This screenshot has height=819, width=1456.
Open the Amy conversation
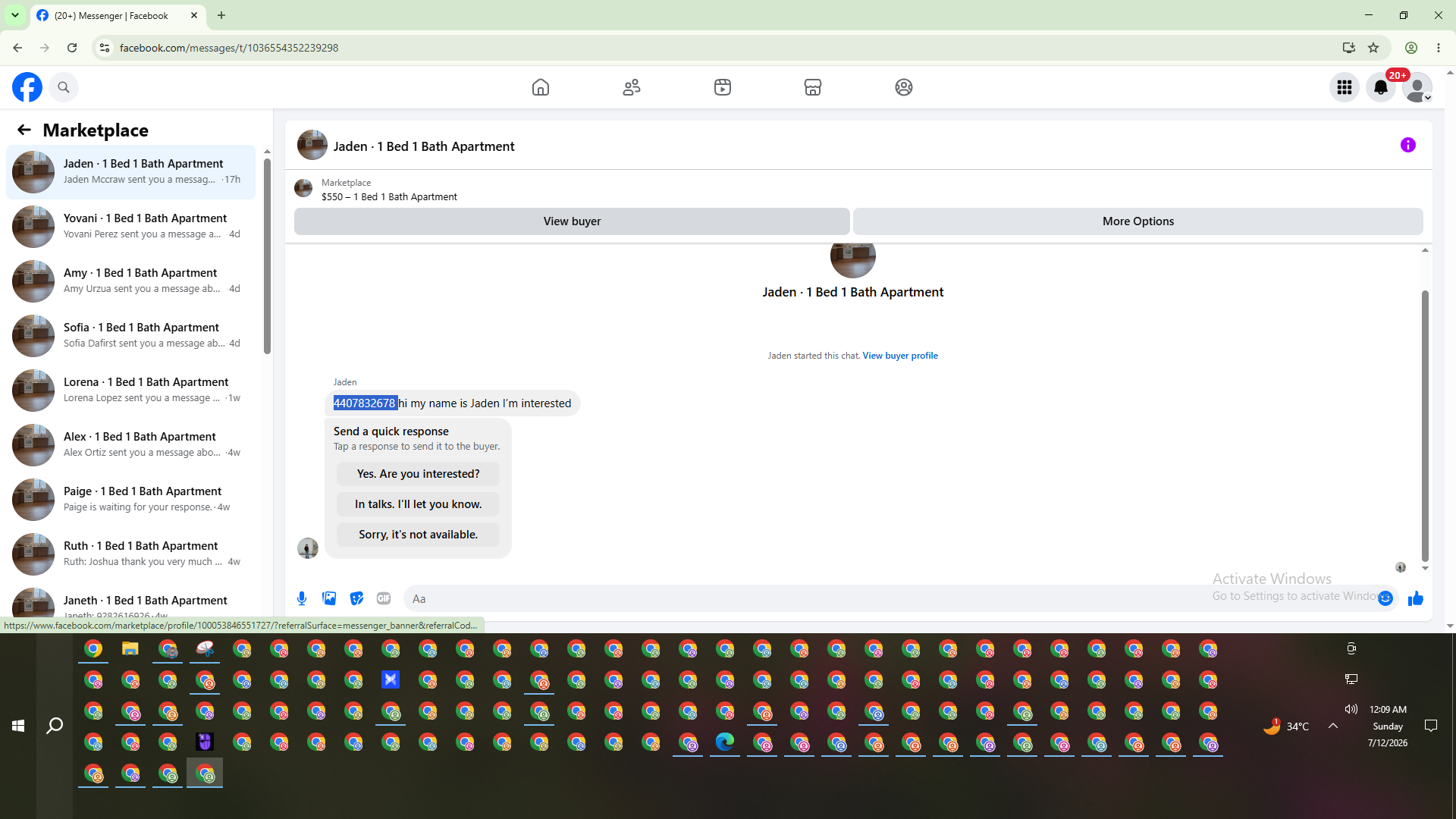[x=130, y=281]
